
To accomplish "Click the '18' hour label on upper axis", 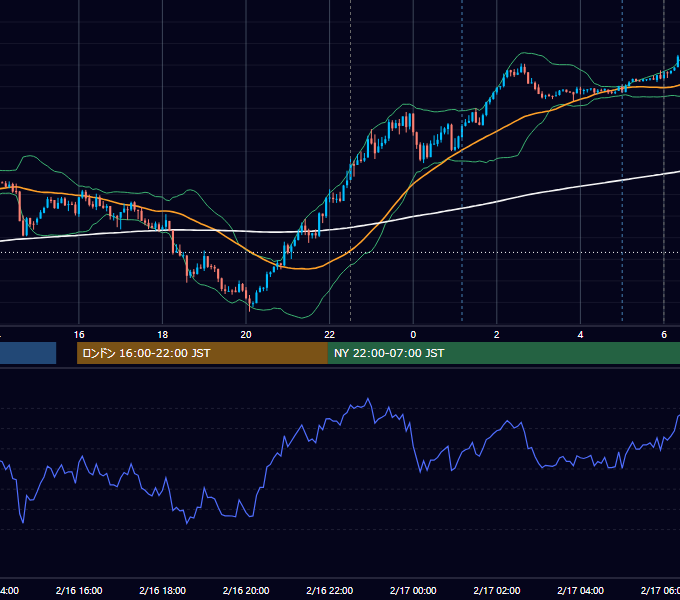I will click(163, 335).
